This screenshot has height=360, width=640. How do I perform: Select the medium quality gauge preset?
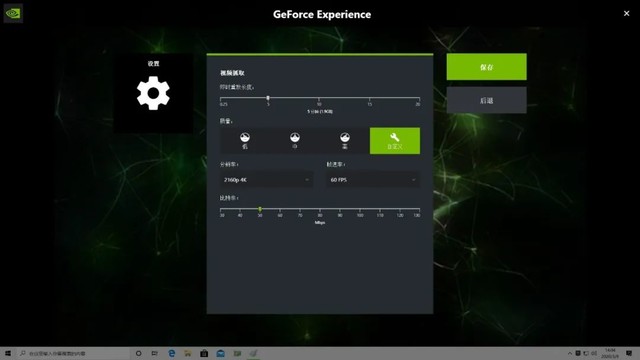295,141
